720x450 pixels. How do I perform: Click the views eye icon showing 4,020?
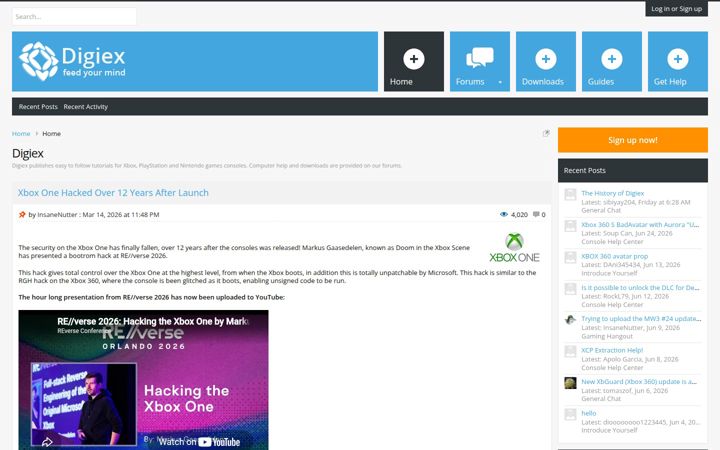pyautogui.click(x=504, y=214)
